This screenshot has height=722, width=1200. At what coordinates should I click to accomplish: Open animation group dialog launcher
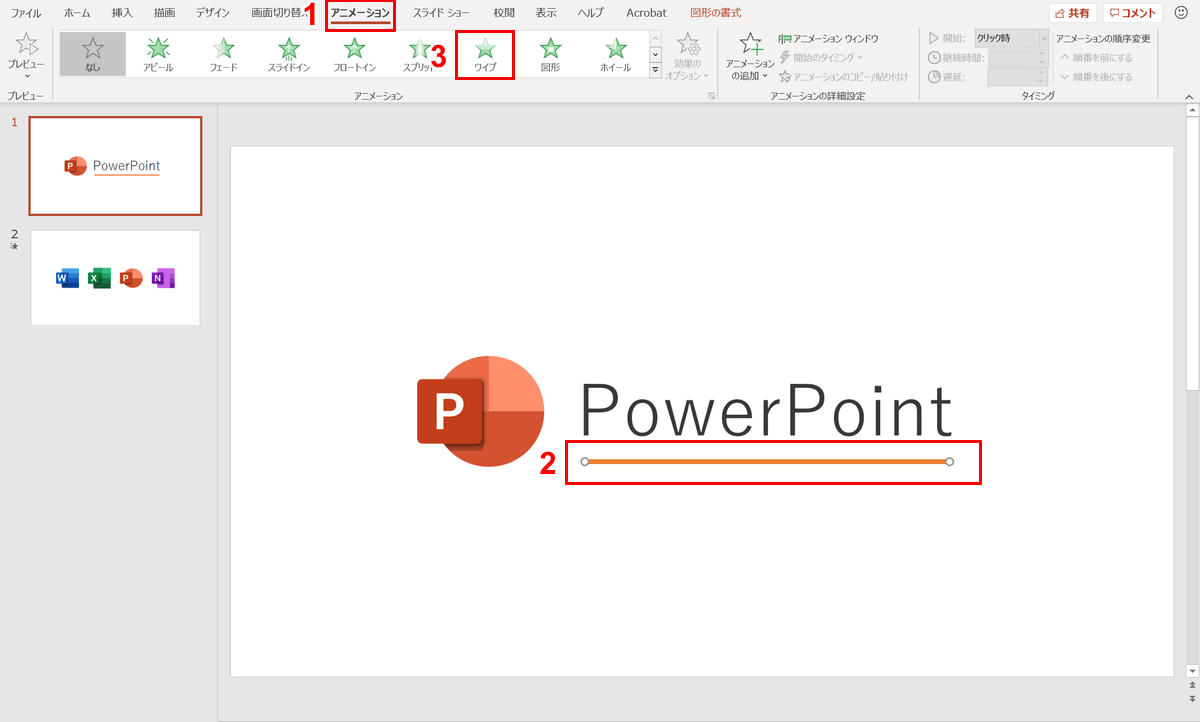tap(712, 96)
